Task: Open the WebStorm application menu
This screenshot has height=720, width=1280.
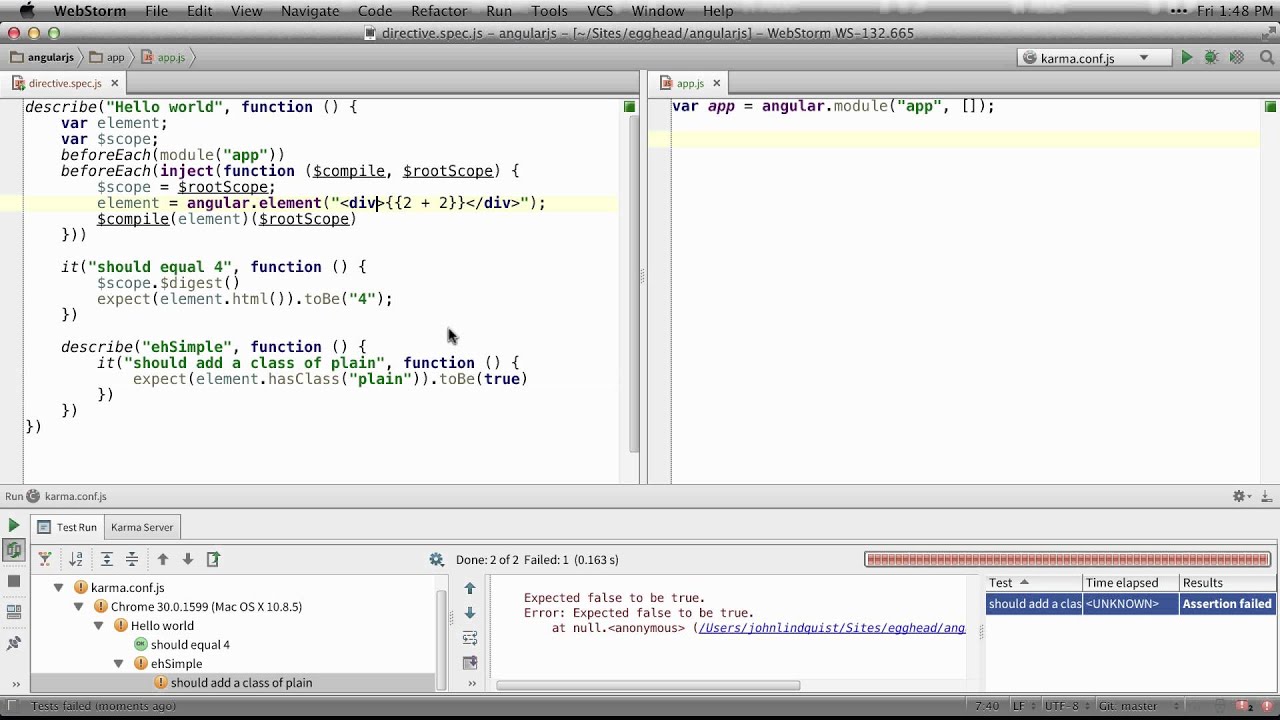Action: click(x=90, y=11)
